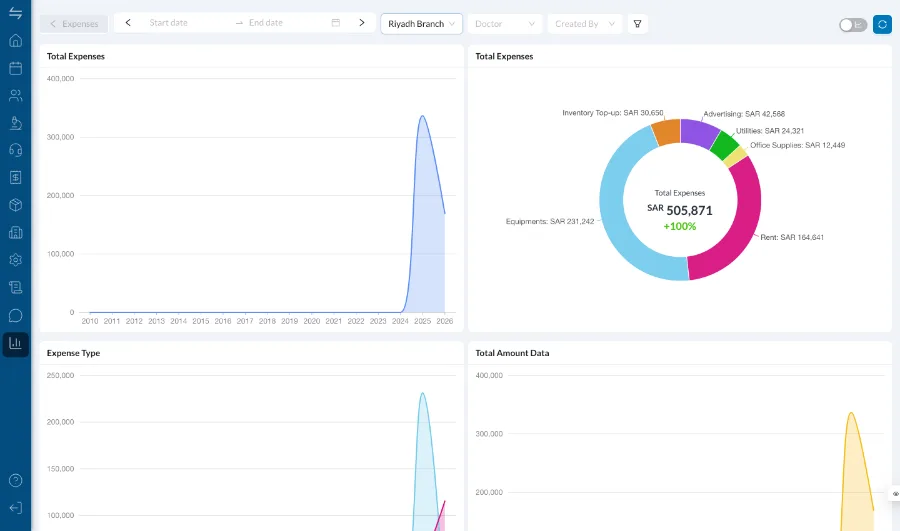Image resolution: width=900 pixels, height=531 pixels.
Task: Click the eye icon at right edge
Action: coord(895,494)
